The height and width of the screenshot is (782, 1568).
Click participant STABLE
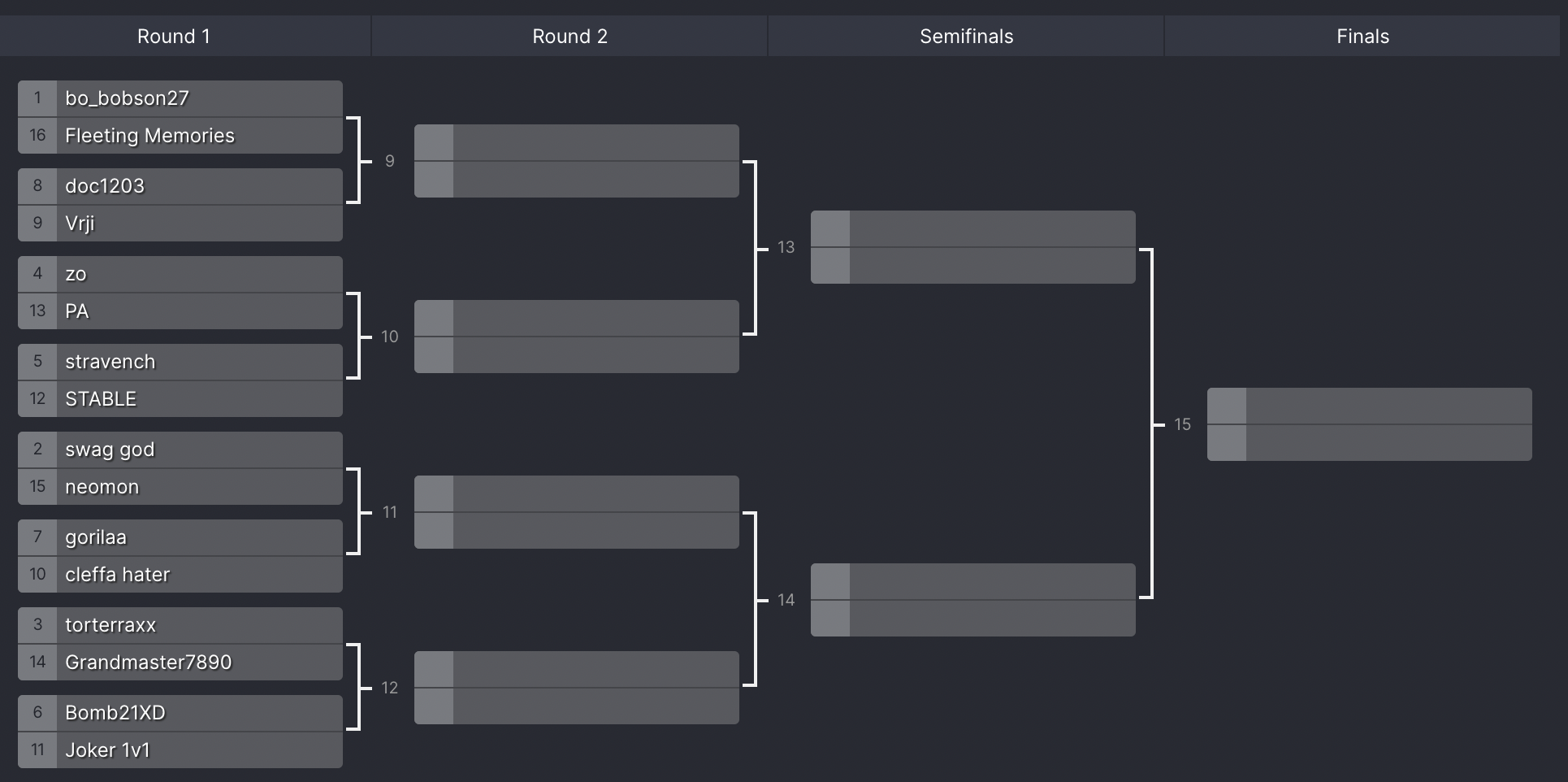180,399
